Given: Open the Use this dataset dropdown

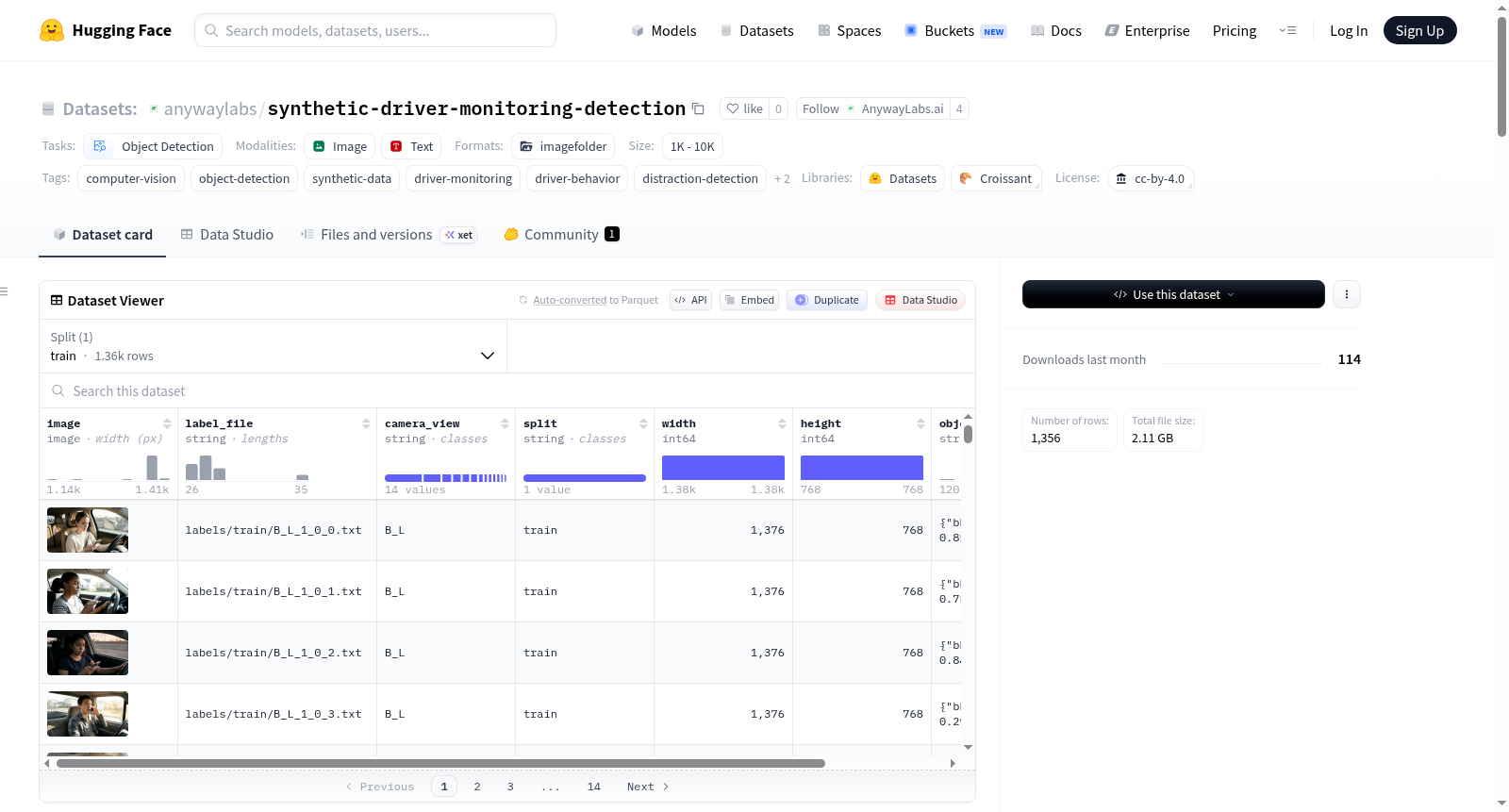Looking at the screenshot, I should tap(1173, 294).
